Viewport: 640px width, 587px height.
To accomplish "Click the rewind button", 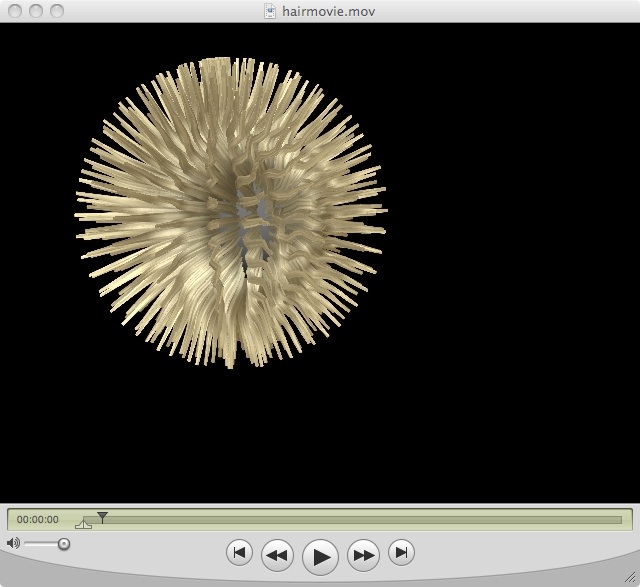I will (x=277, y=555).
